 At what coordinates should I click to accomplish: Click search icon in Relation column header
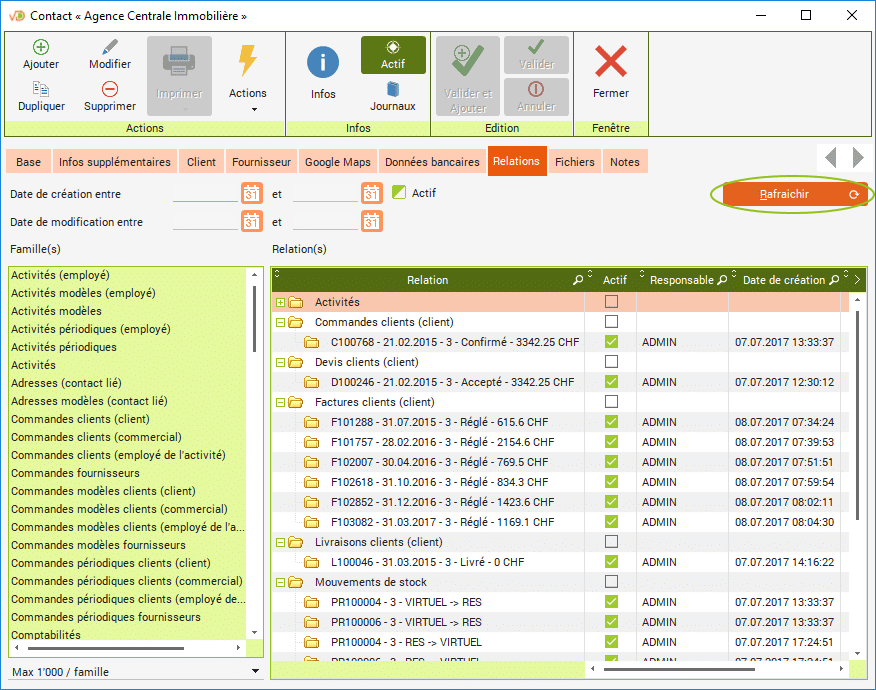pos(578,281)
